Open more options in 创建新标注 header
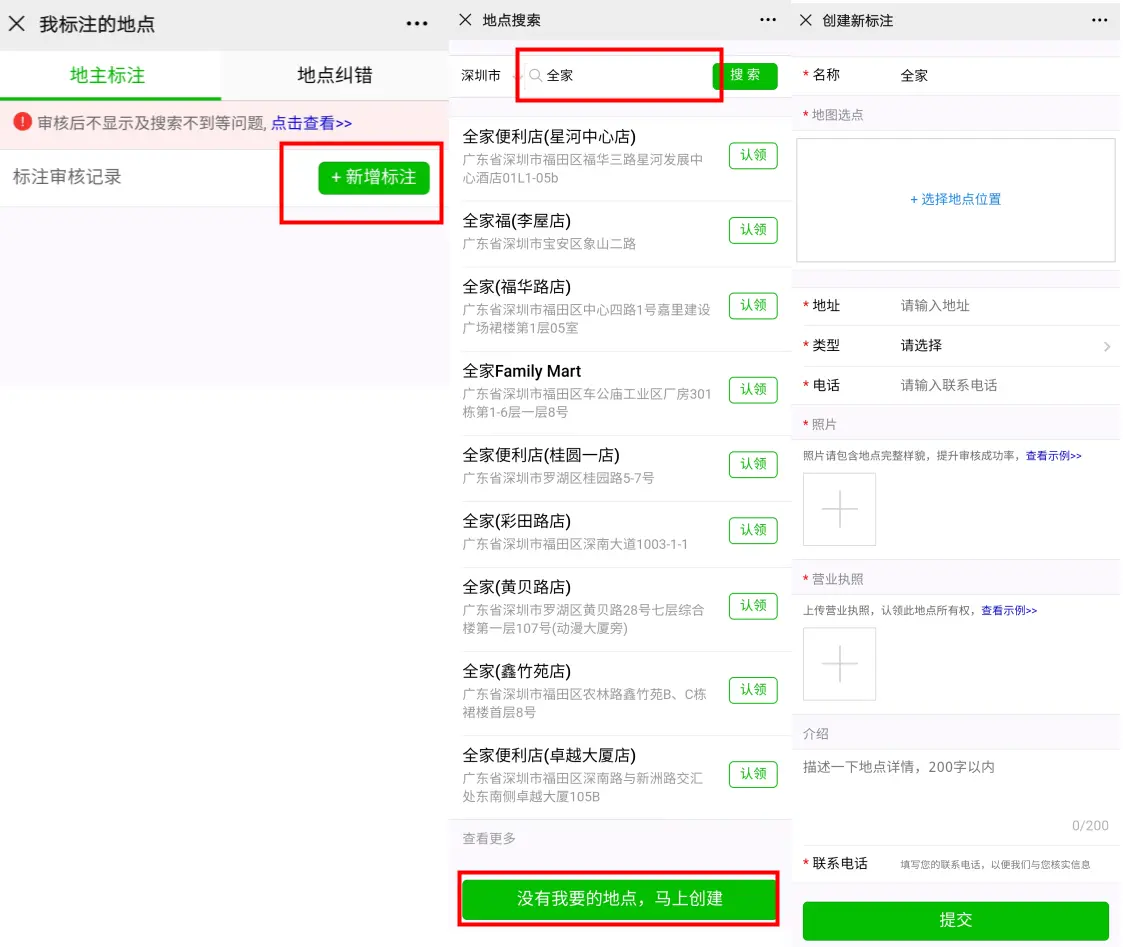Screen dimensions: 1141x947 [x=1099, y=20]
